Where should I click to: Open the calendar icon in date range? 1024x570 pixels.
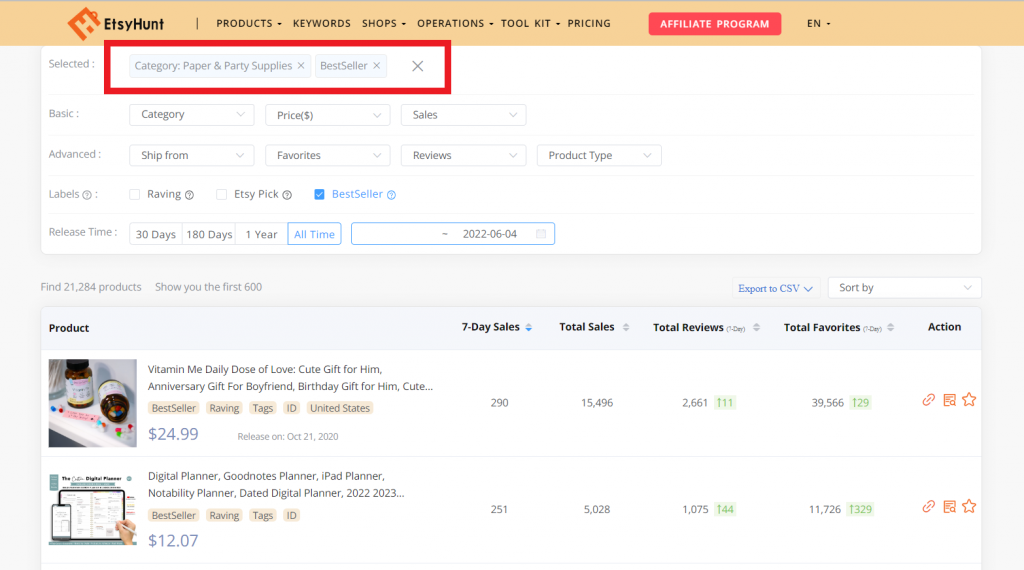[541, 234]
